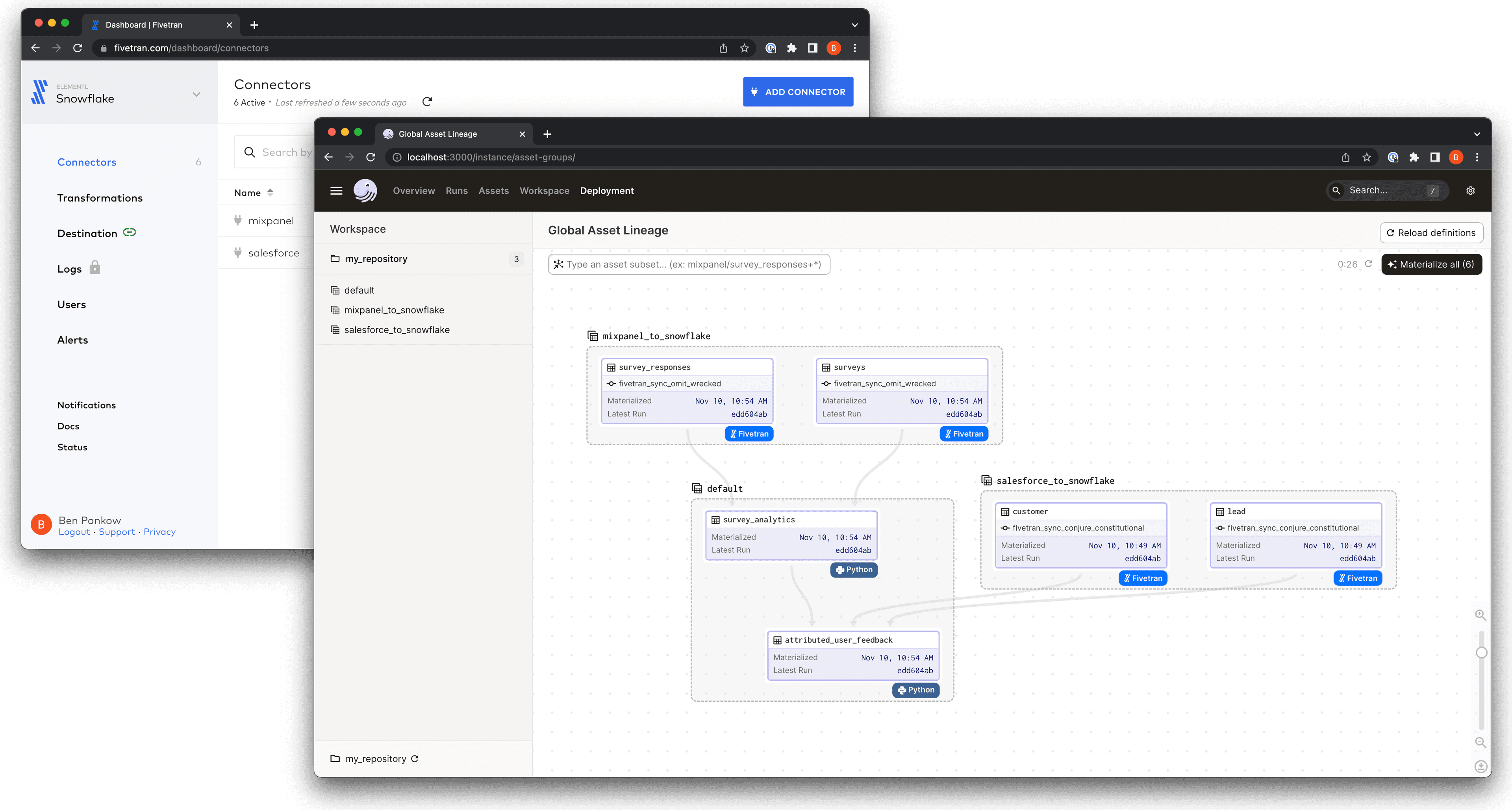Image resolution: width=1512 pixels, height=810 pixels.
Task: Click the Reload definitions button
Action: [1431, 232]
